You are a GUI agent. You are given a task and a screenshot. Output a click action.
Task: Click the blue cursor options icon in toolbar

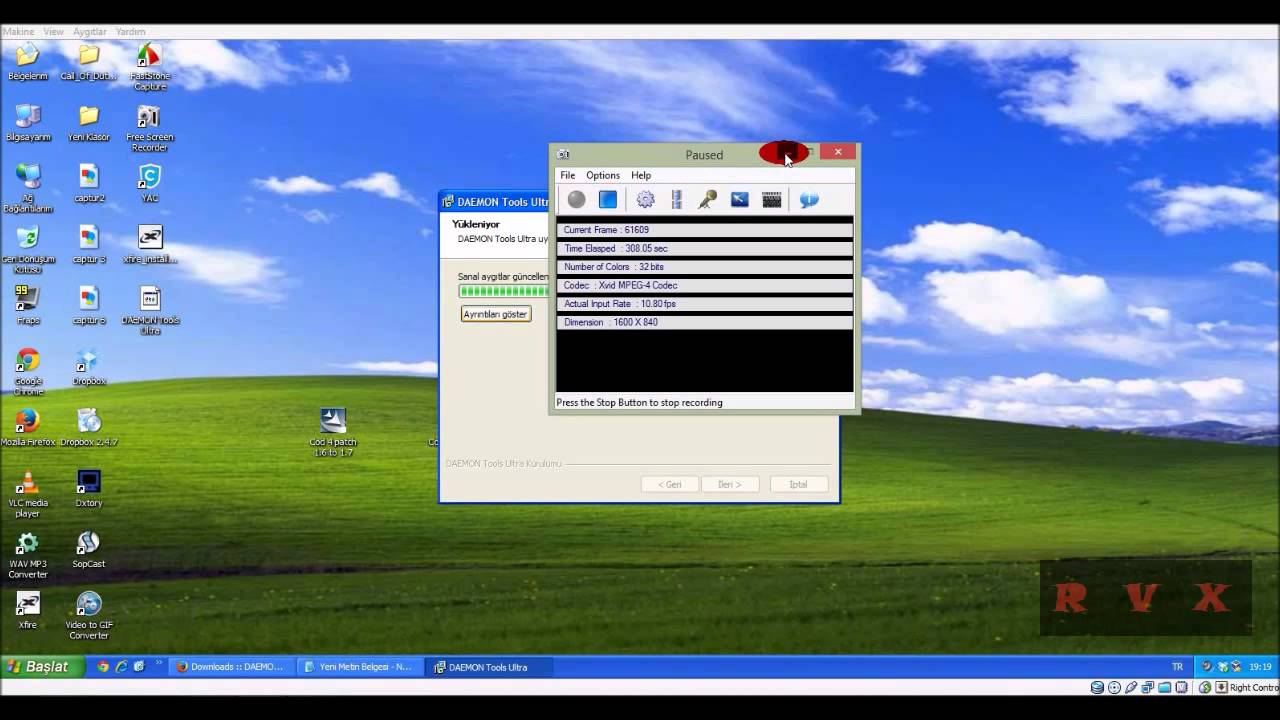(x=740, y=200)
